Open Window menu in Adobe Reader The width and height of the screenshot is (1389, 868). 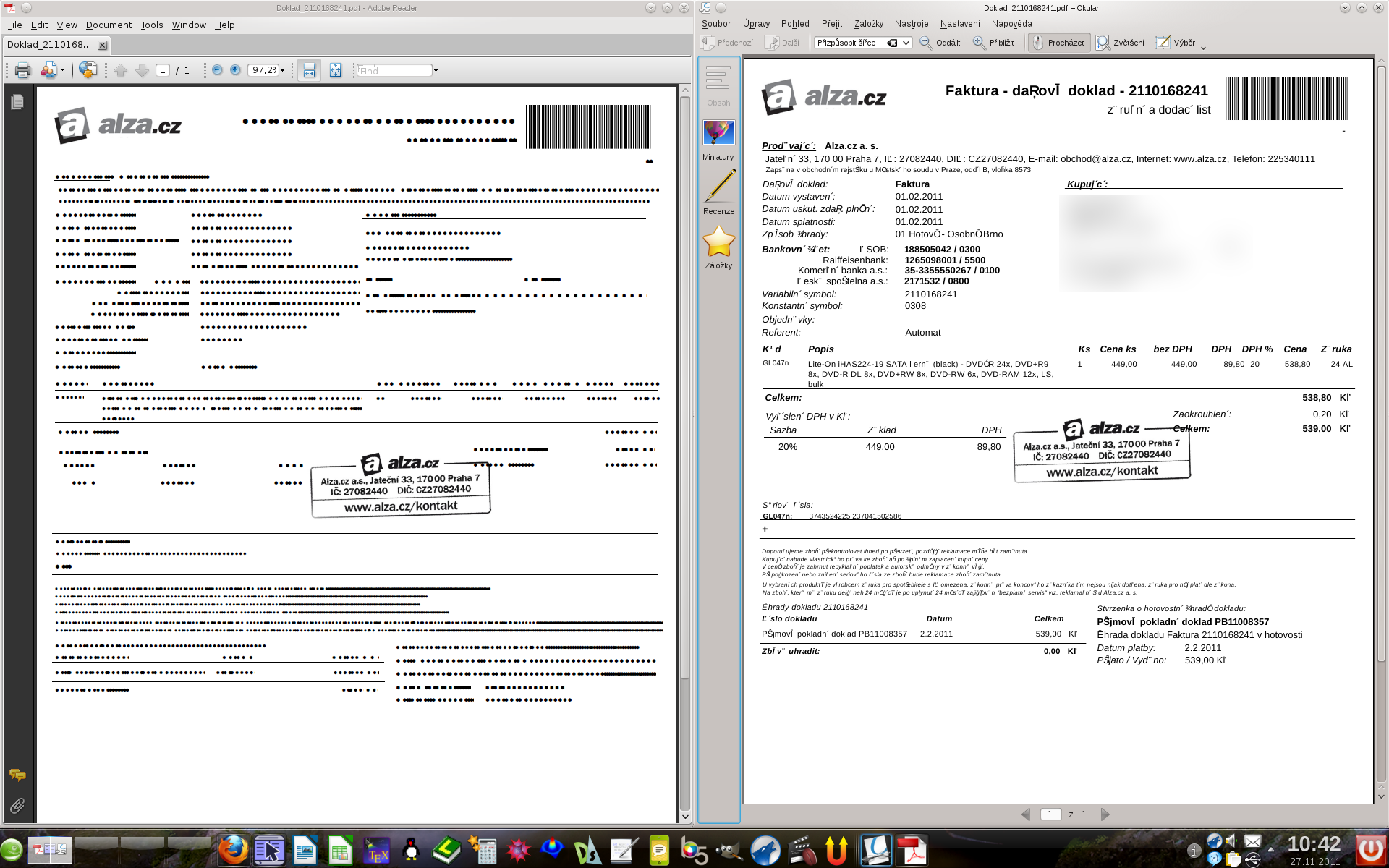click(189, 25)
